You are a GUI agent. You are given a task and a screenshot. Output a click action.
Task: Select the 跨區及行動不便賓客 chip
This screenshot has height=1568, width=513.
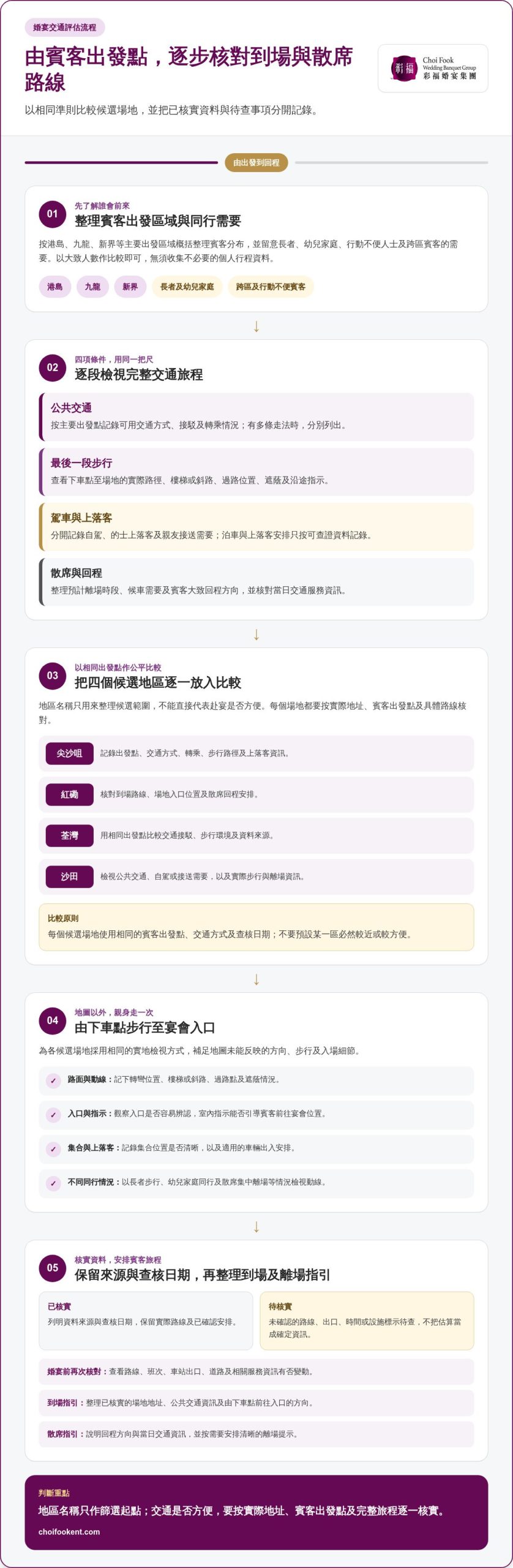click(271, 287)
